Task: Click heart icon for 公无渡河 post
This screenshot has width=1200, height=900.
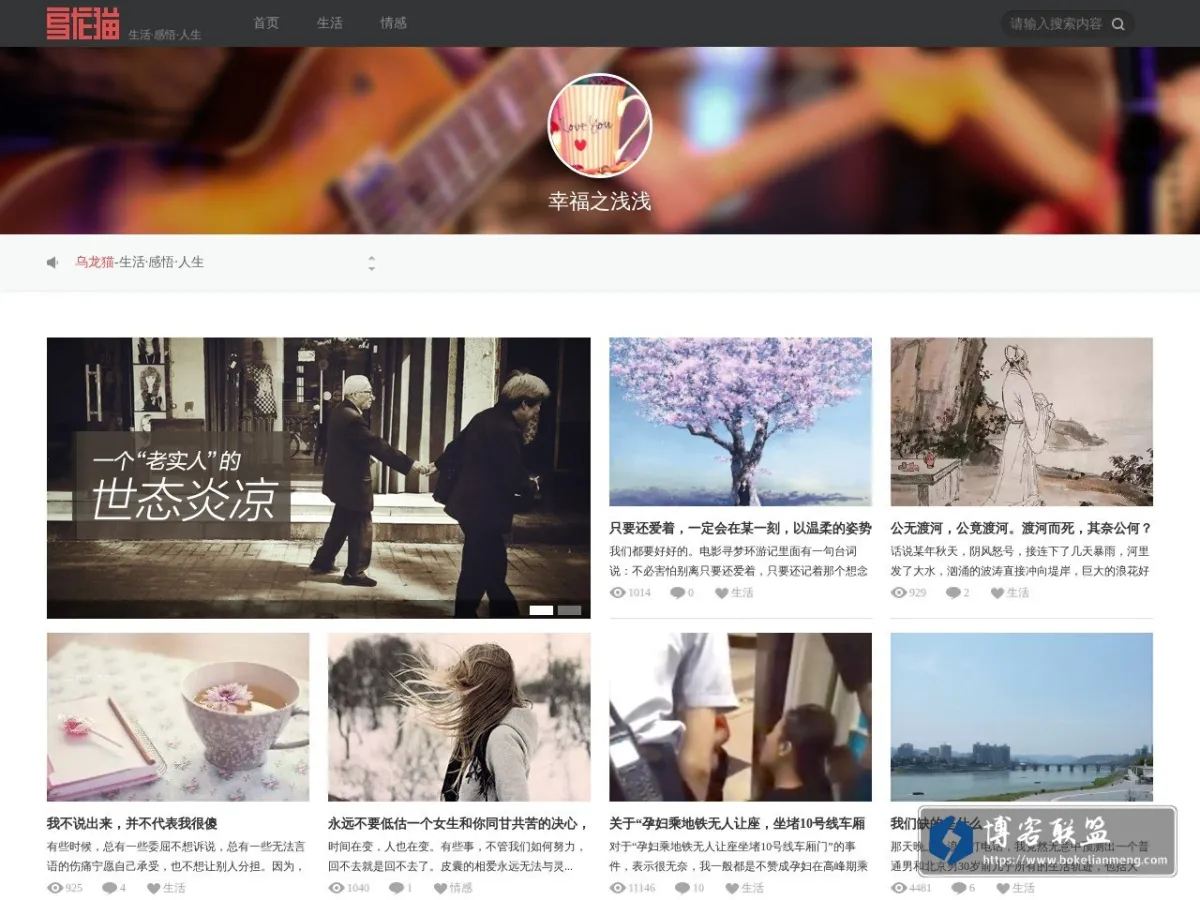Action: [997, 593]
